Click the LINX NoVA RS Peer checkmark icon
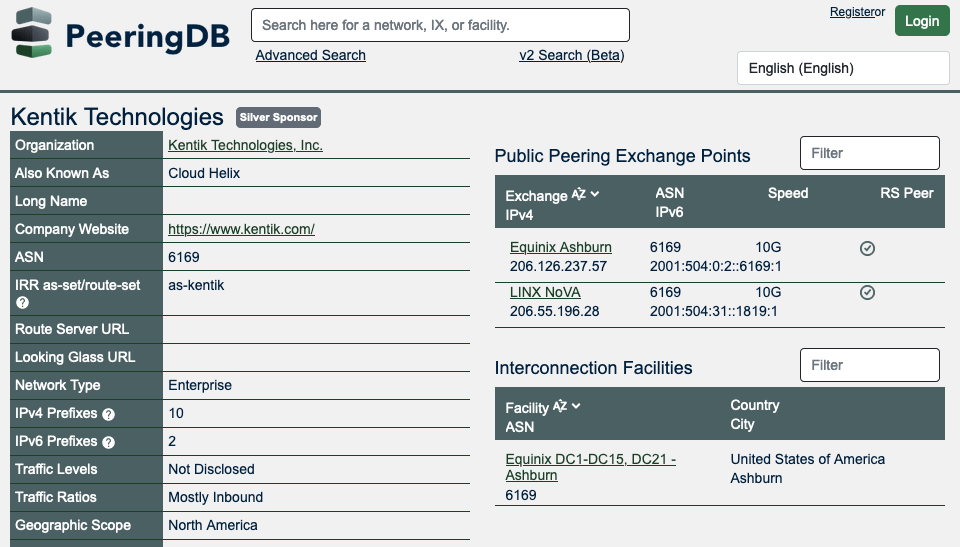 [x=867, y=292]
